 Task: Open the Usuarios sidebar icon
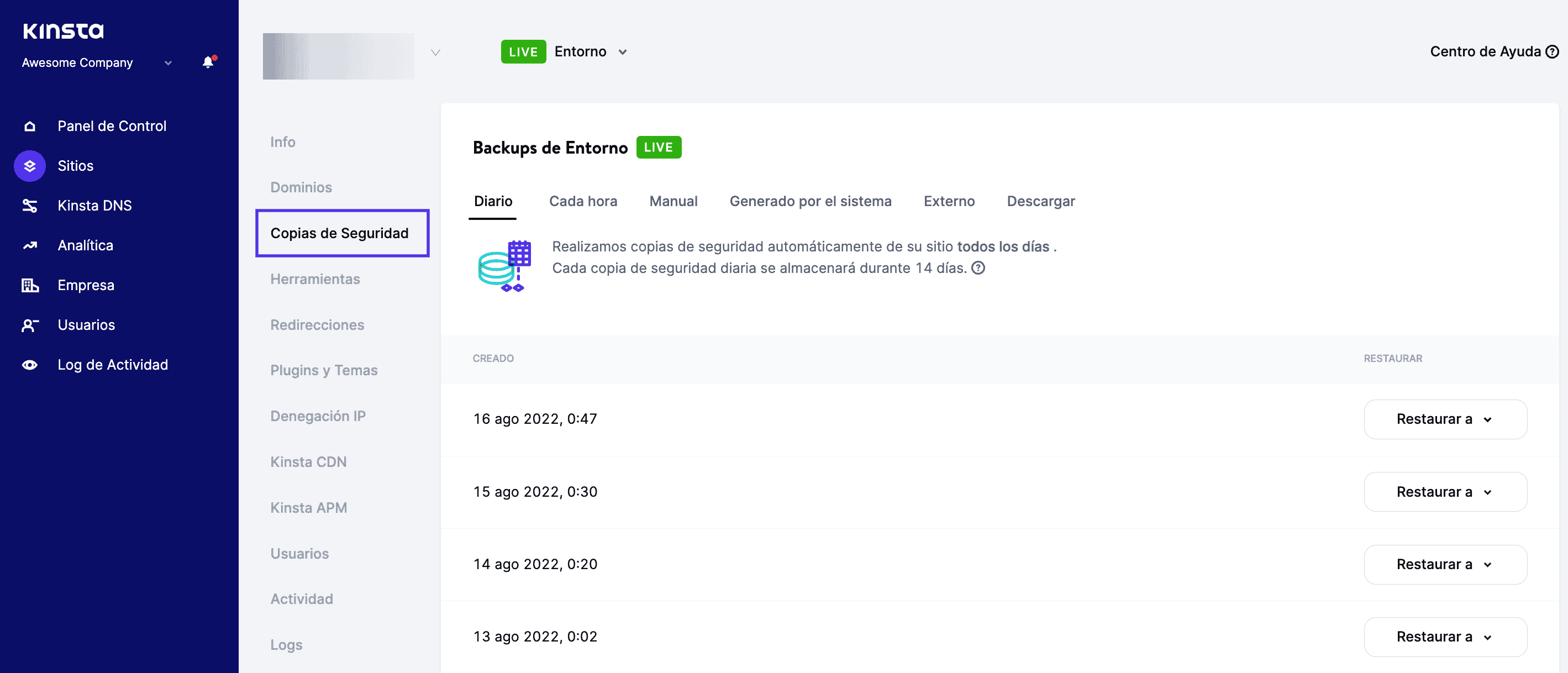(30, 325)
